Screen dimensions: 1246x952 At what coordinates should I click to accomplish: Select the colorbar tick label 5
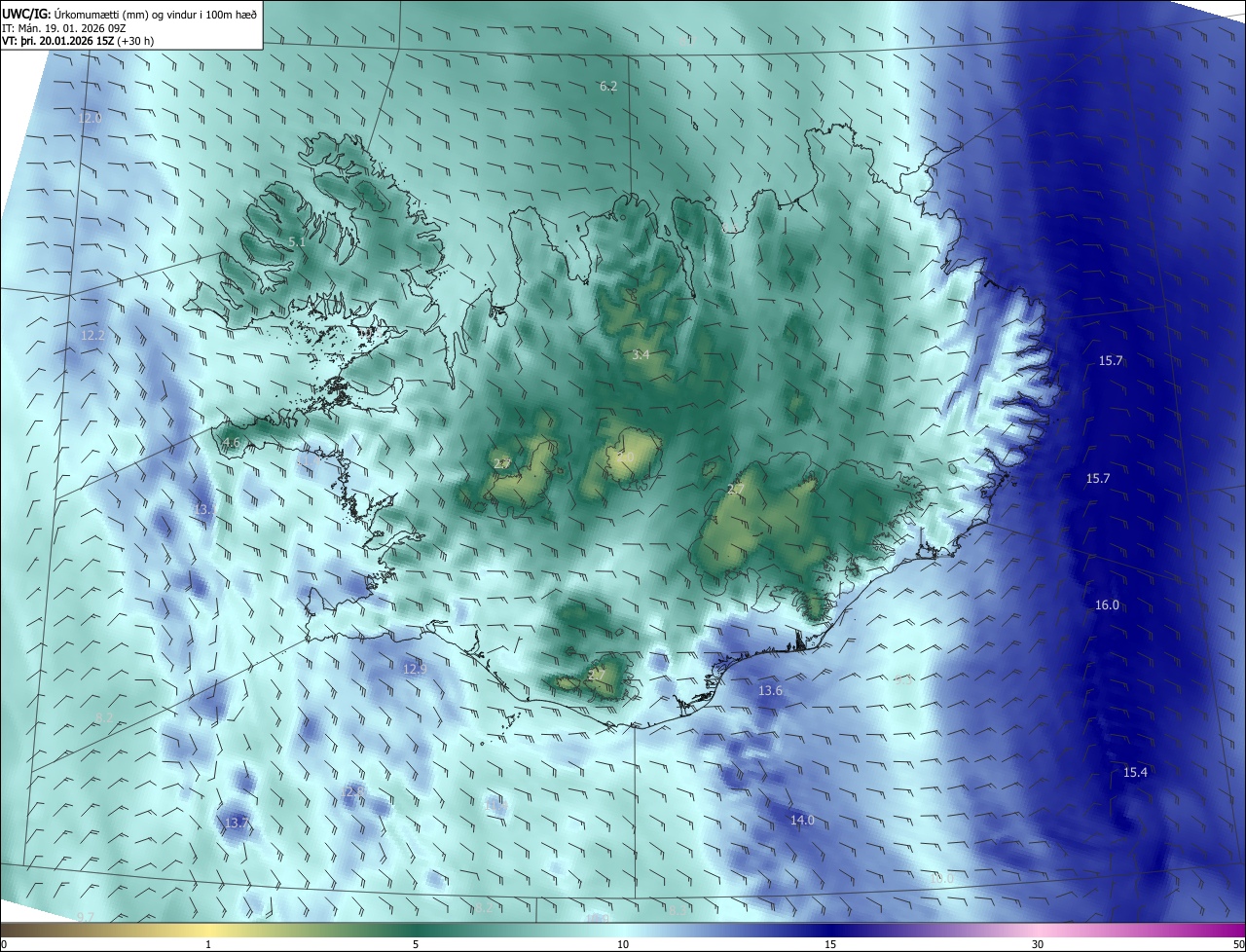click(416, 944)
